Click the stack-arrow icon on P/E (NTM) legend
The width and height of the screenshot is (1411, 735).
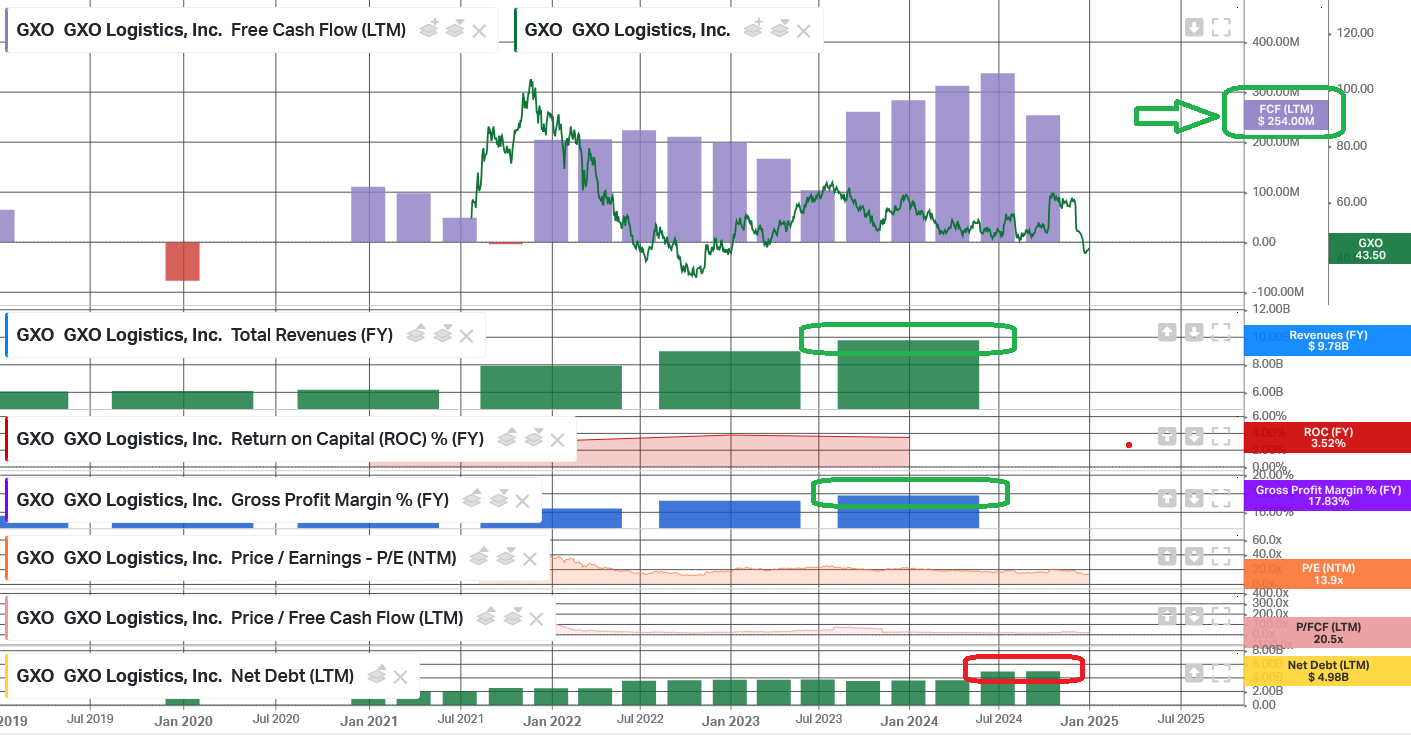click(x=505, y=556)
